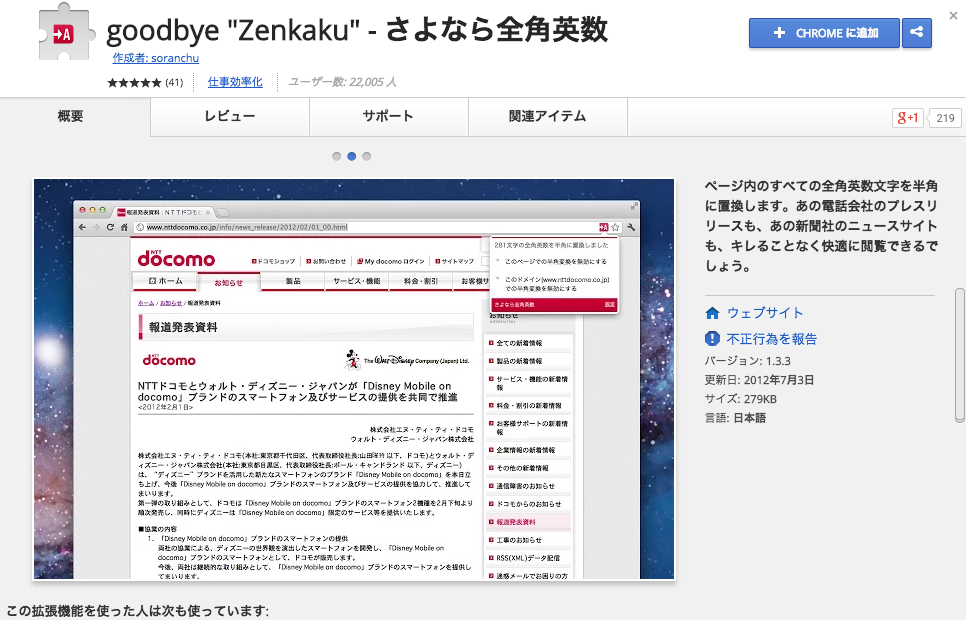The width and height of the screenshot is (966, 620).
Task: Click the exclamation icon beside 不正行為を報告
Action: [x=712, y=338]
